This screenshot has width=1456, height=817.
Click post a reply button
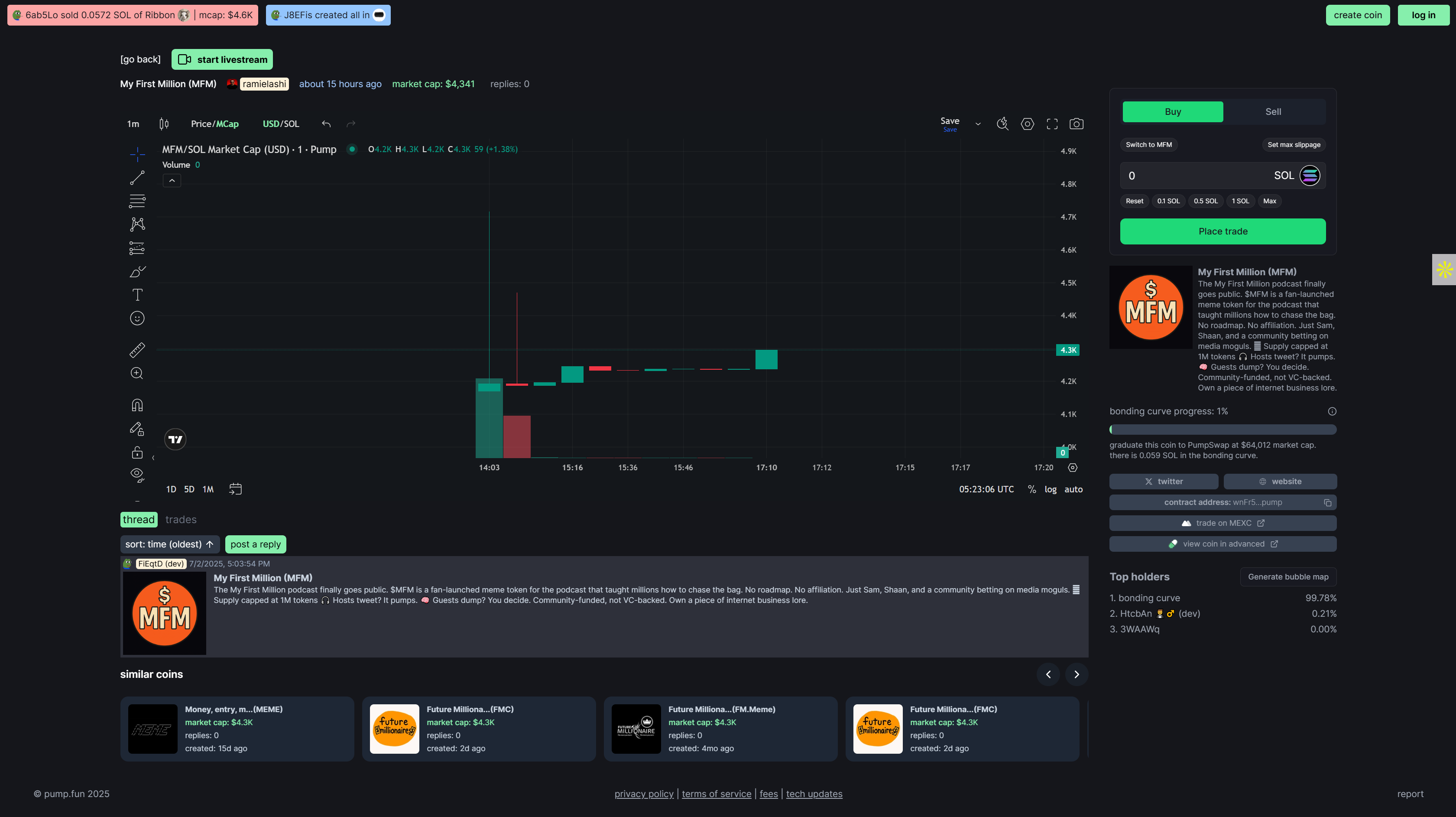click(256, 544)
